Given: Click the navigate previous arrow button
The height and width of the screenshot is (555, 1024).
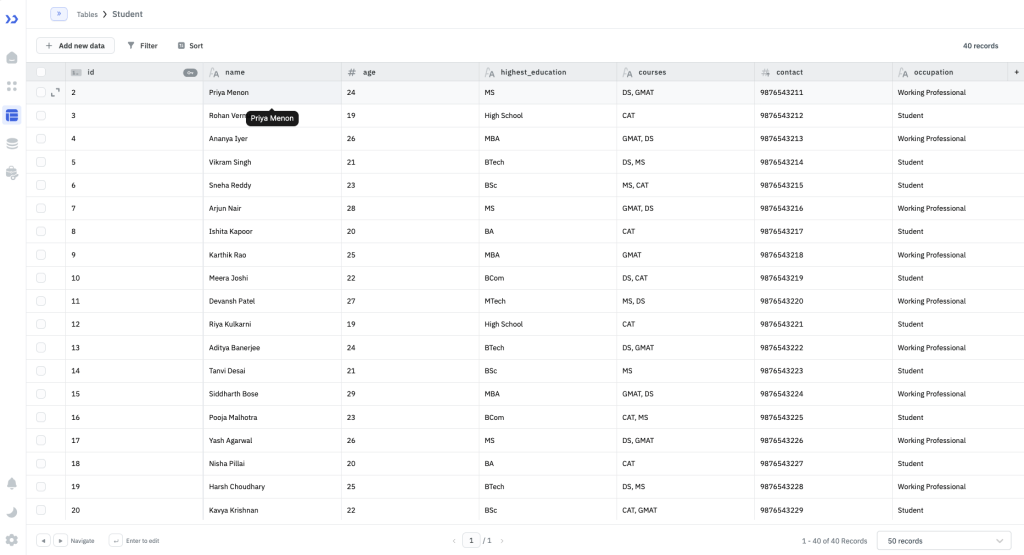Looking at the screenshot, I should [x=43, y=541].
